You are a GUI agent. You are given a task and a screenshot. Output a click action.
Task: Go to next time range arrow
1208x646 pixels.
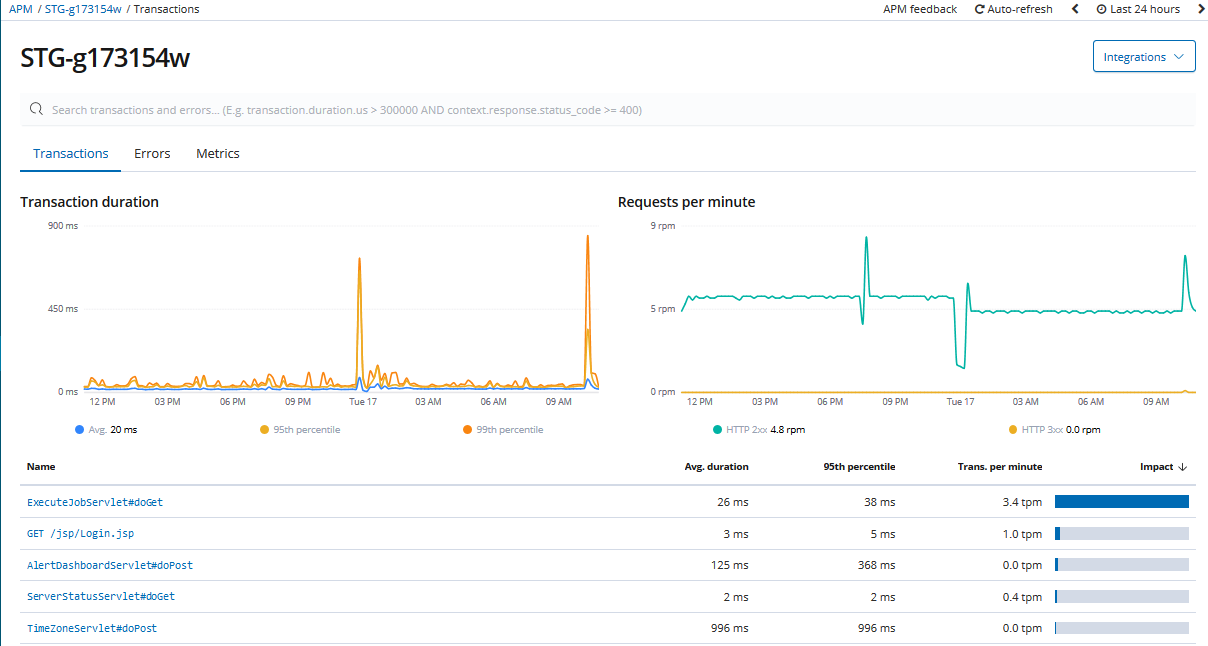pos(1201,9)
